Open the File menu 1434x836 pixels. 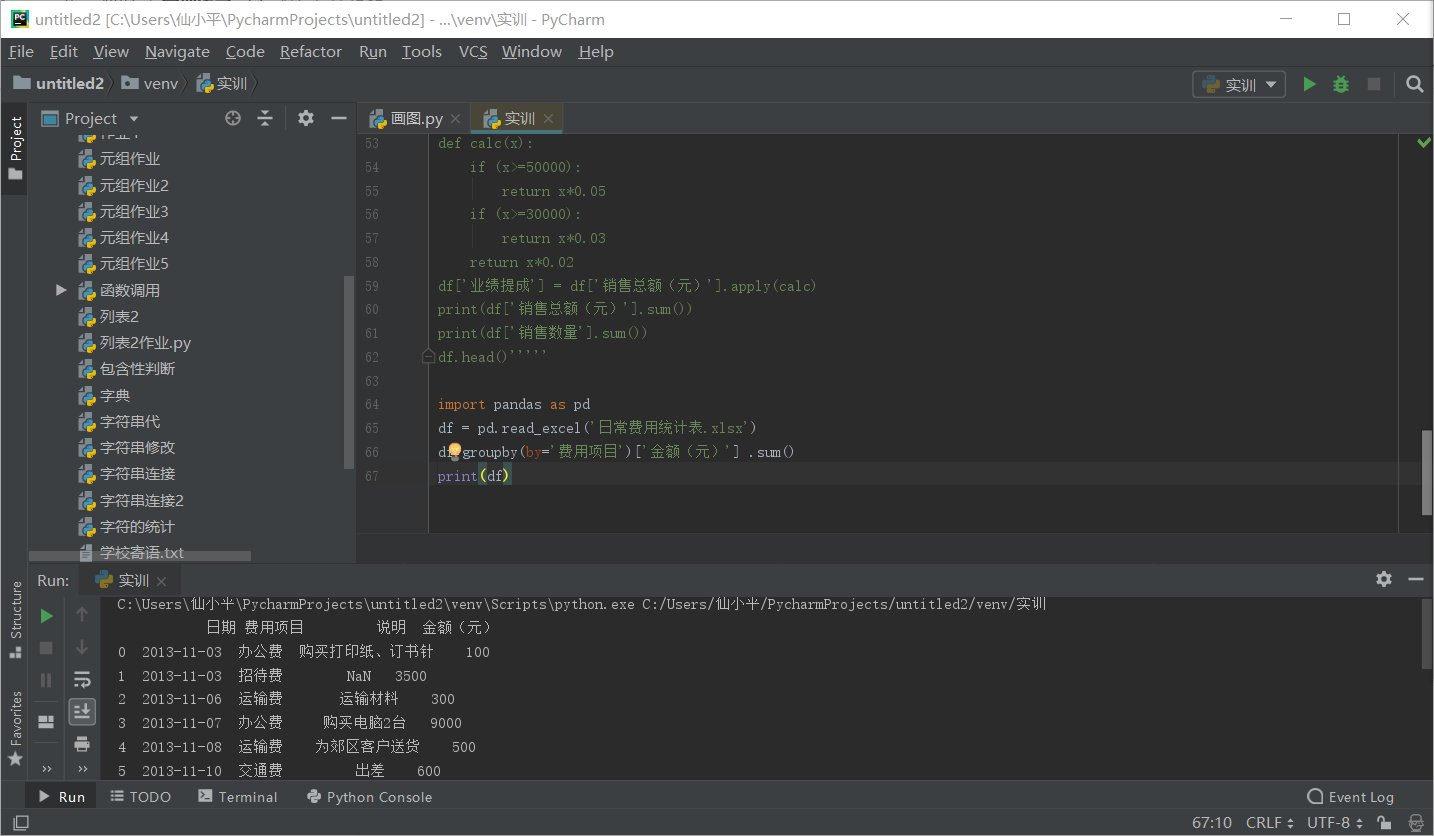point(21,51)
